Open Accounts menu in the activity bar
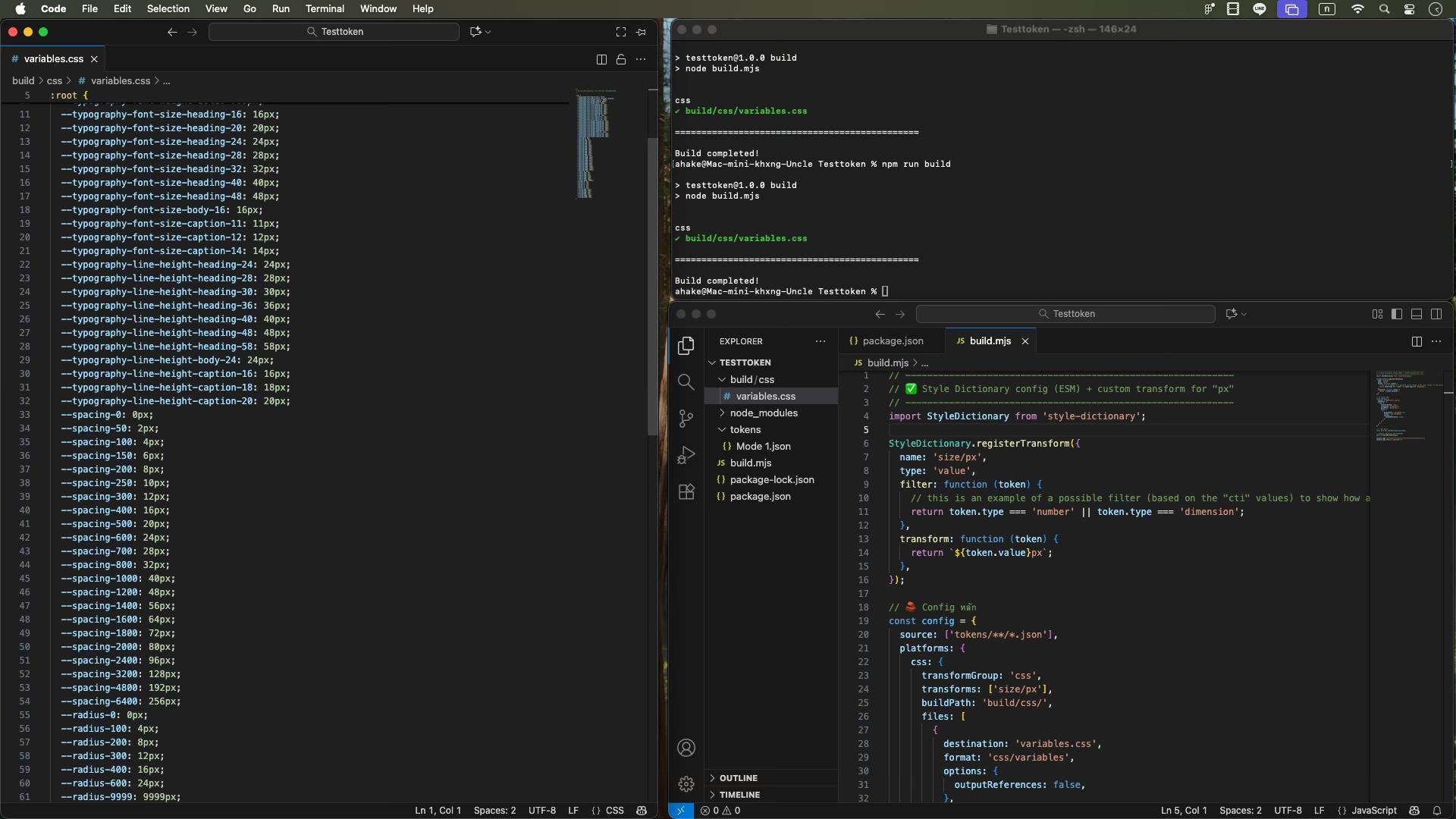Viewport: 1456px width, 819px height. [686, 748]
